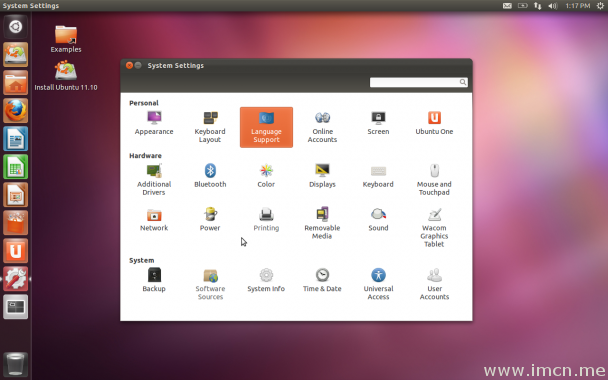Open the session gear menu

coord(599,6)
